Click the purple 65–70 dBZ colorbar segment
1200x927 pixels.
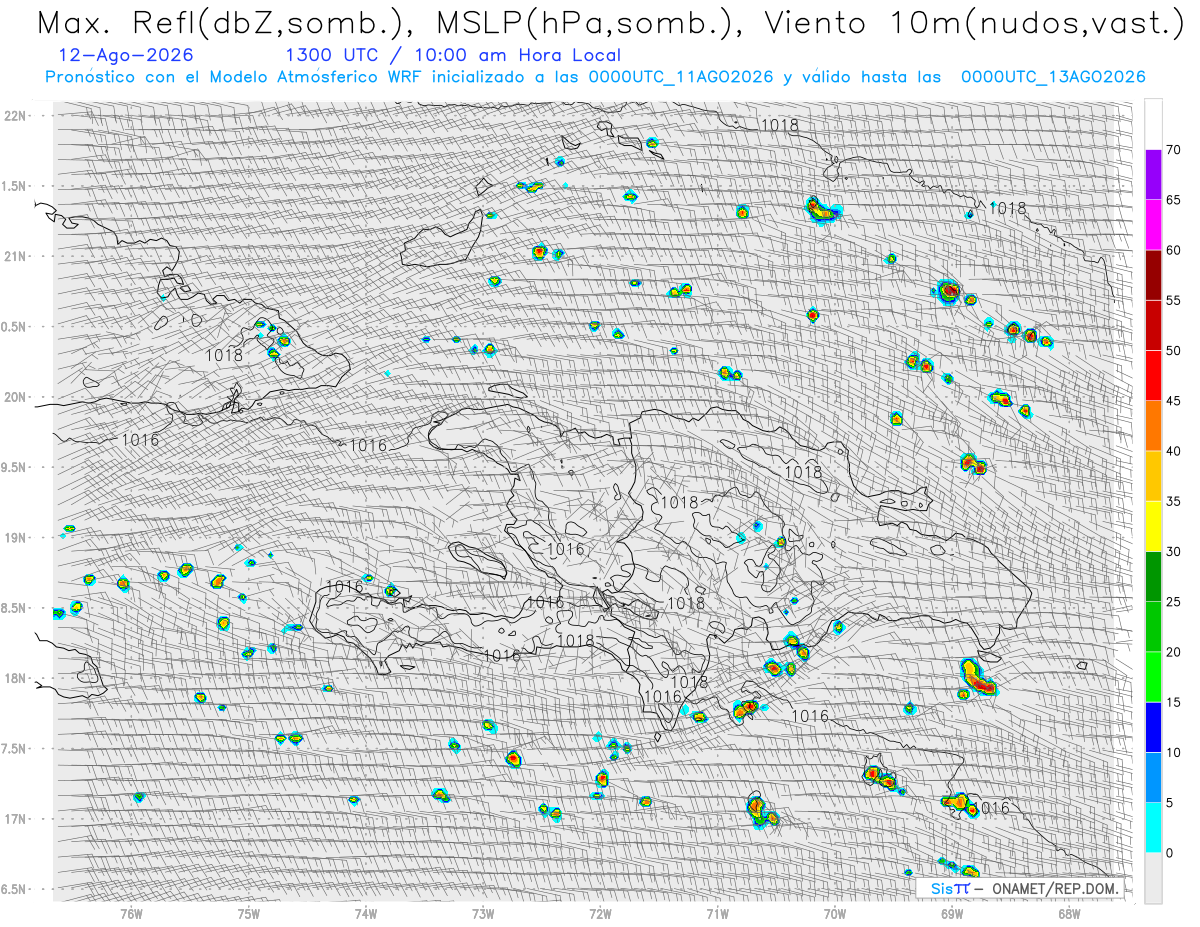[x=1153, y=175]
